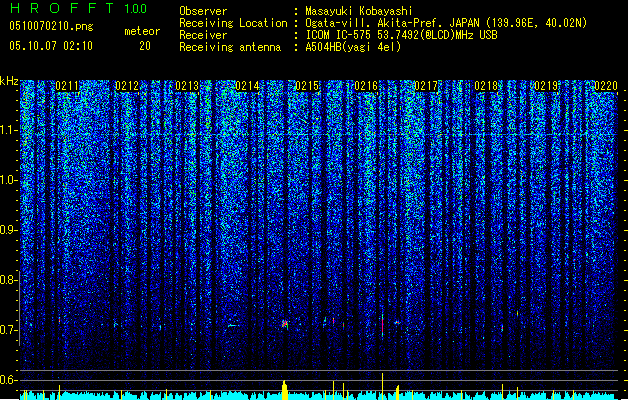This screenshot has width=629, height=400.
Task: Click time marker 0218
Action: coord(486,86)
